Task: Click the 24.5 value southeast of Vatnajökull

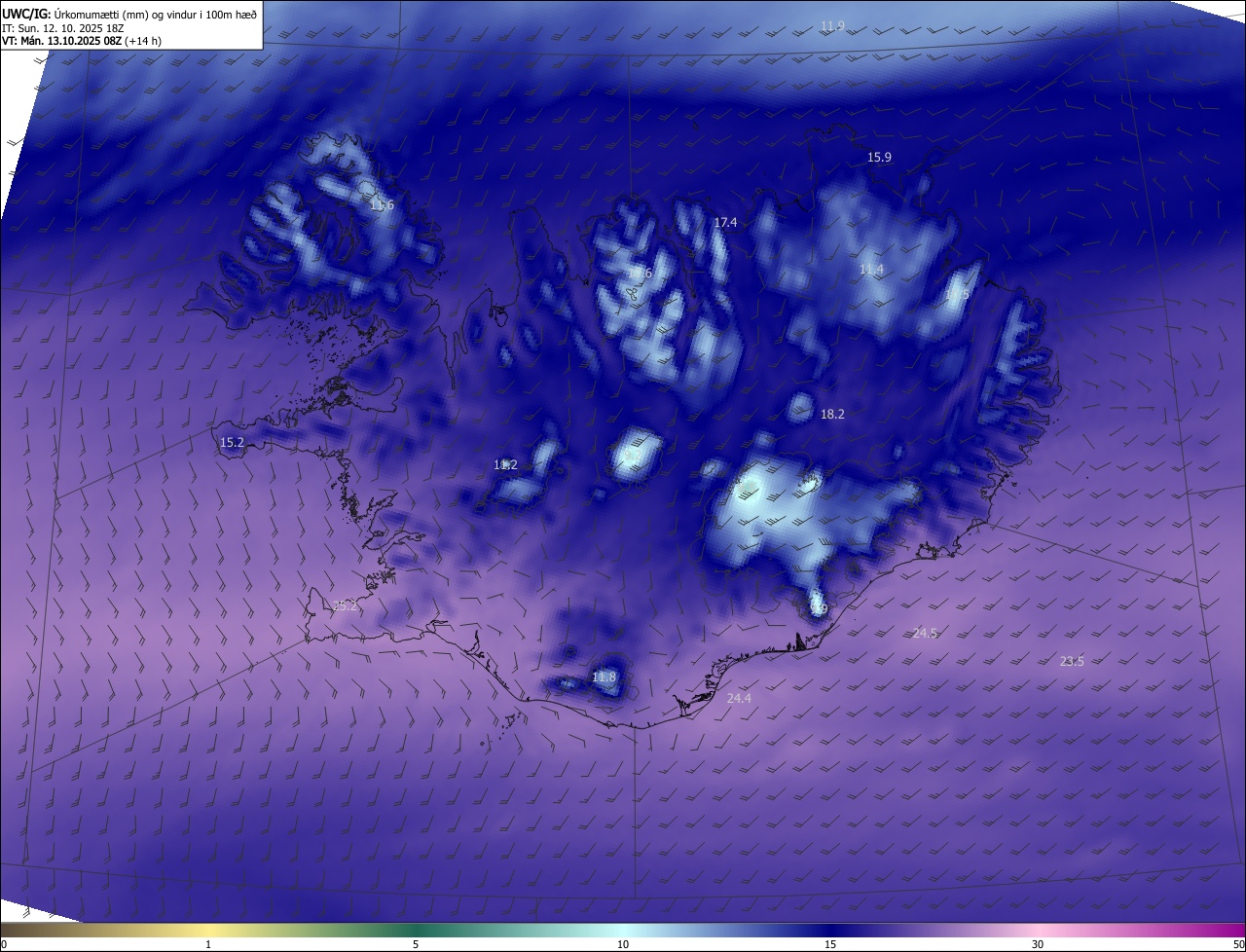Action: [925, 633]
